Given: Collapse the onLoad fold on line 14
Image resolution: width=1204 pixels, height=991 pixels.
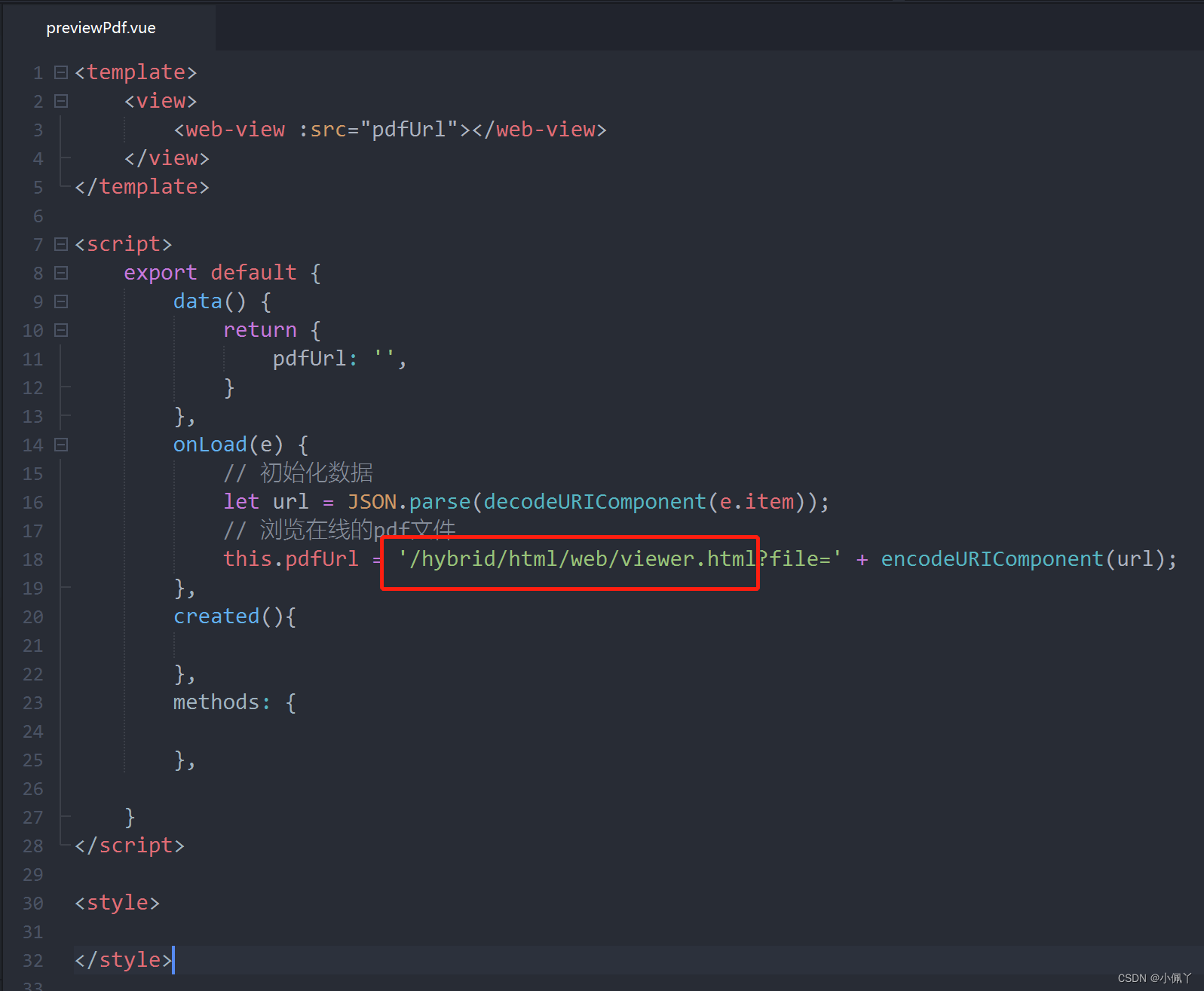Looking at the screenshot, I should 61,445.
